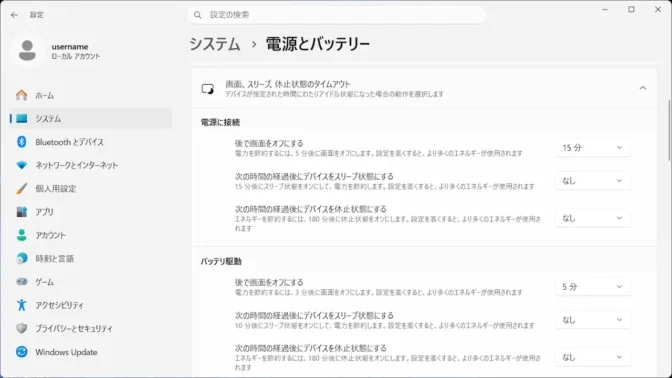
Task: Open Windows Update page
Action: click(91, 352)
